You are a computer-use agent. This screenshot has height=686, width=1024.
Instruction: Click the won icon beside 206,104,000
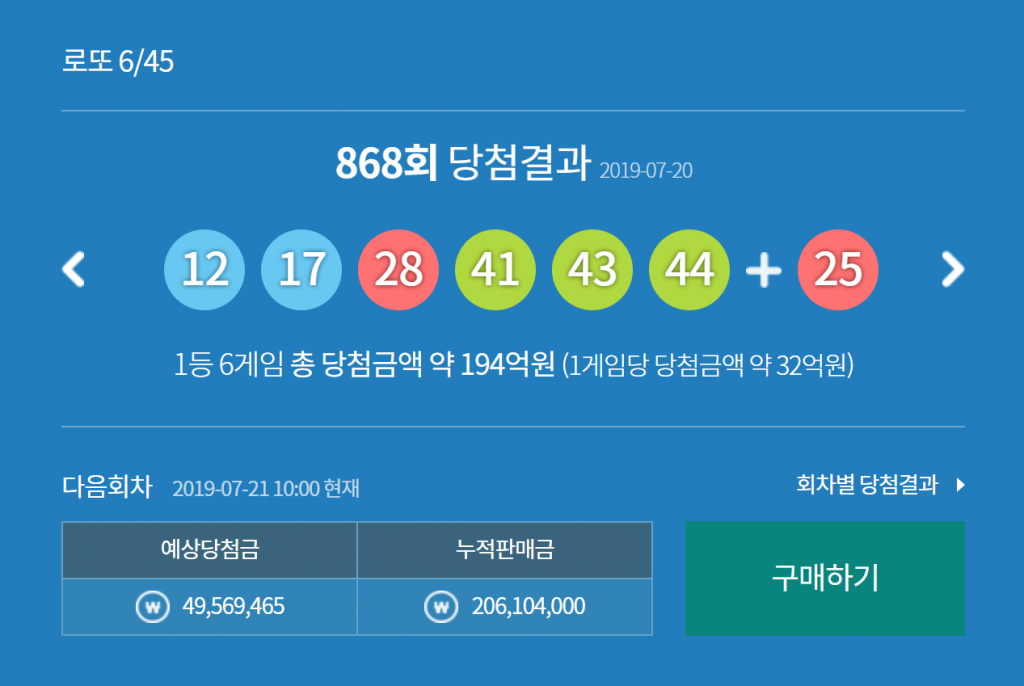[440, 606]
